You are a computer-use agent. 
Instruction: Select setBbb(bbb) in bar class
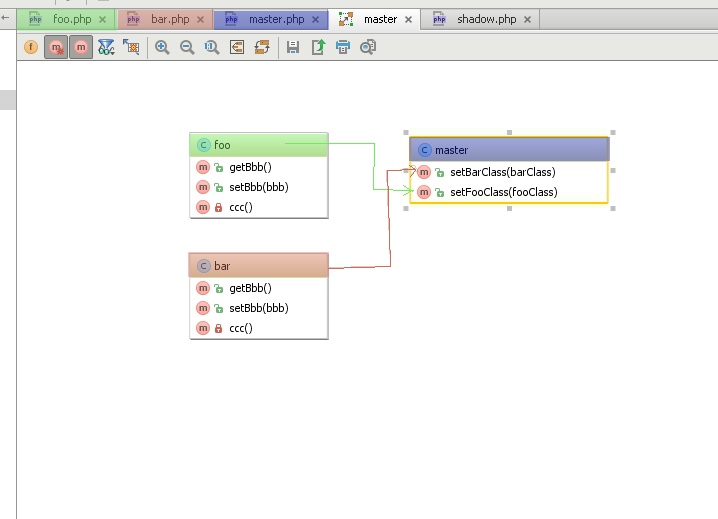(259, 308)
